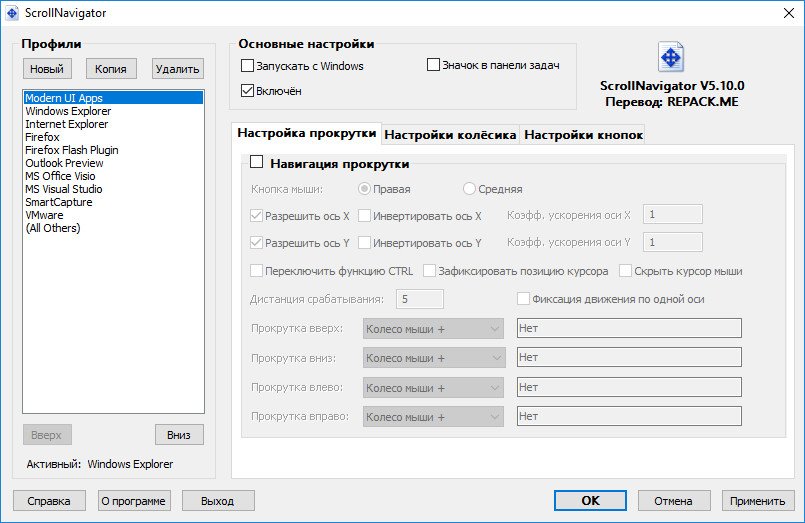This screenshot has width=805, height=523.
Task: Click the Вверх button
Action: [47, 435]
